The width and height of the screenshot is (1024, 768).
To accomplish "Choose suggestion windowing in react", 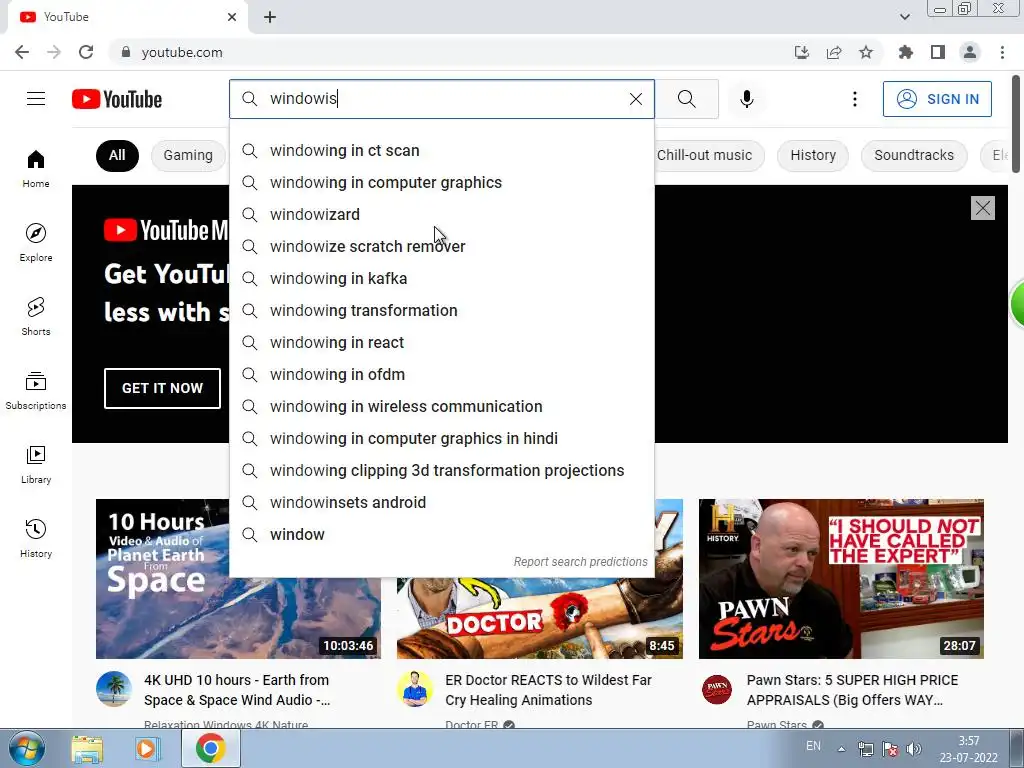I will pos(441,342).
